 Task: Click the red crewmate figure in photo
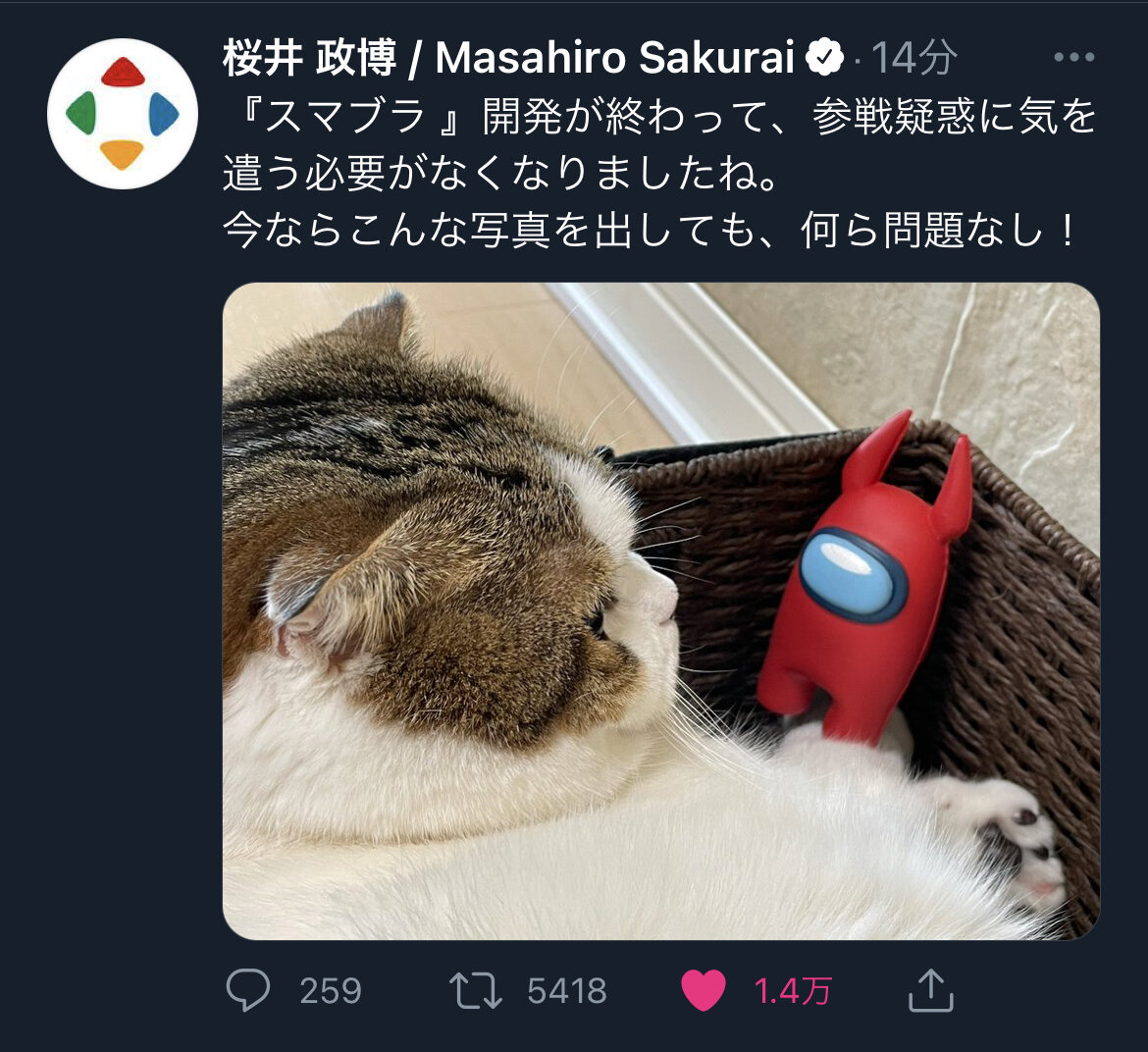click(x=866, y=578)
